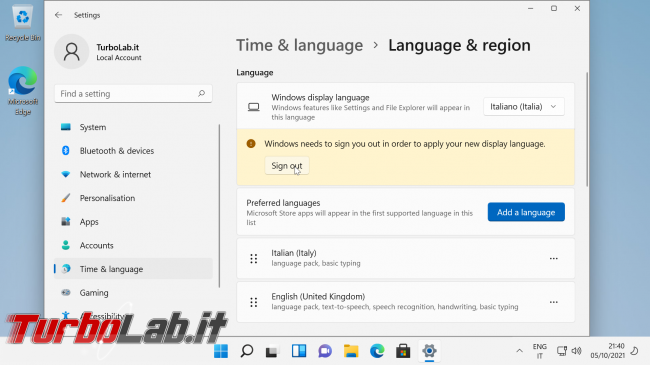Click the Sign out button
The height and width of the screenshot is (365, 650).
click(287, 165)
